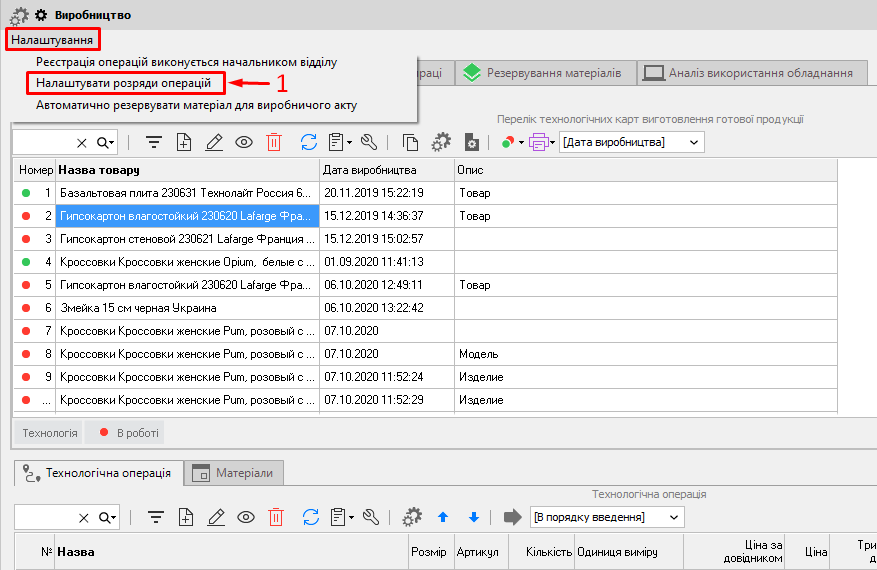Click the pencil edit icon in lower toolbar
The width and height of the screenshot is (877, 570).
(x=214, y=517)
